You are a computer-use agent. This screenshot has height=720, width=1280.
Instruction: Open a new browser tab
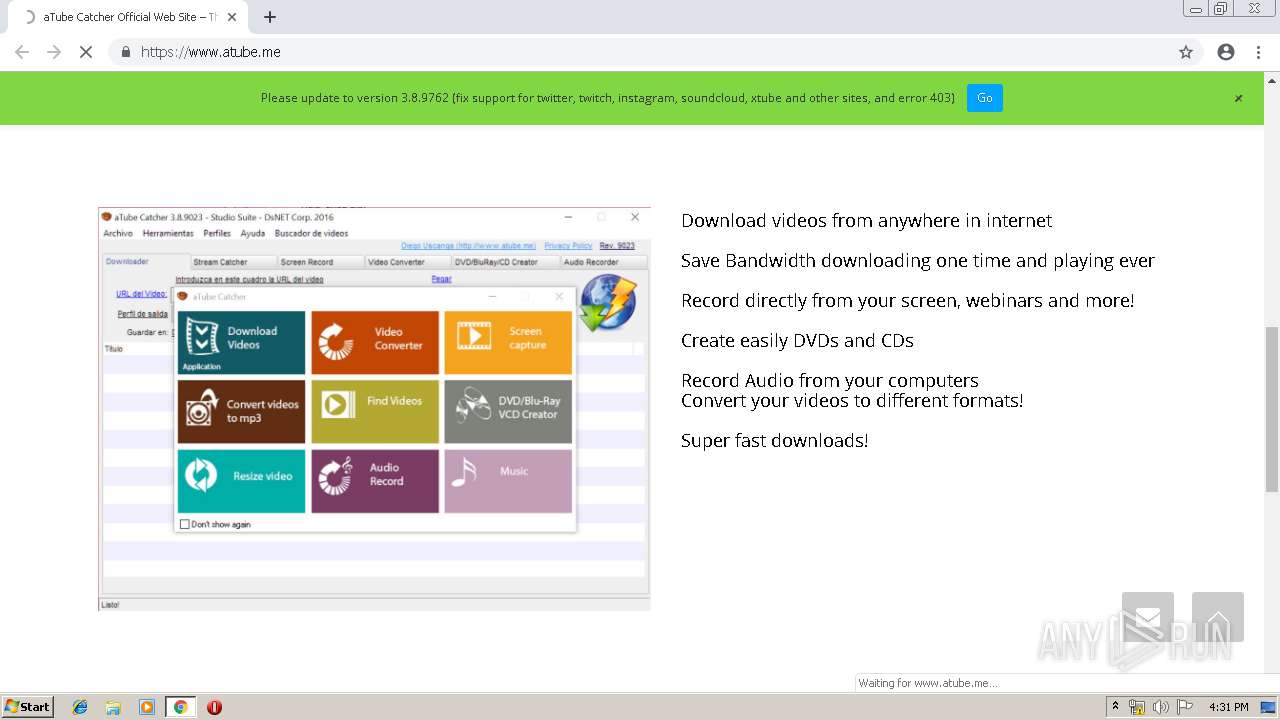point(270,17)
